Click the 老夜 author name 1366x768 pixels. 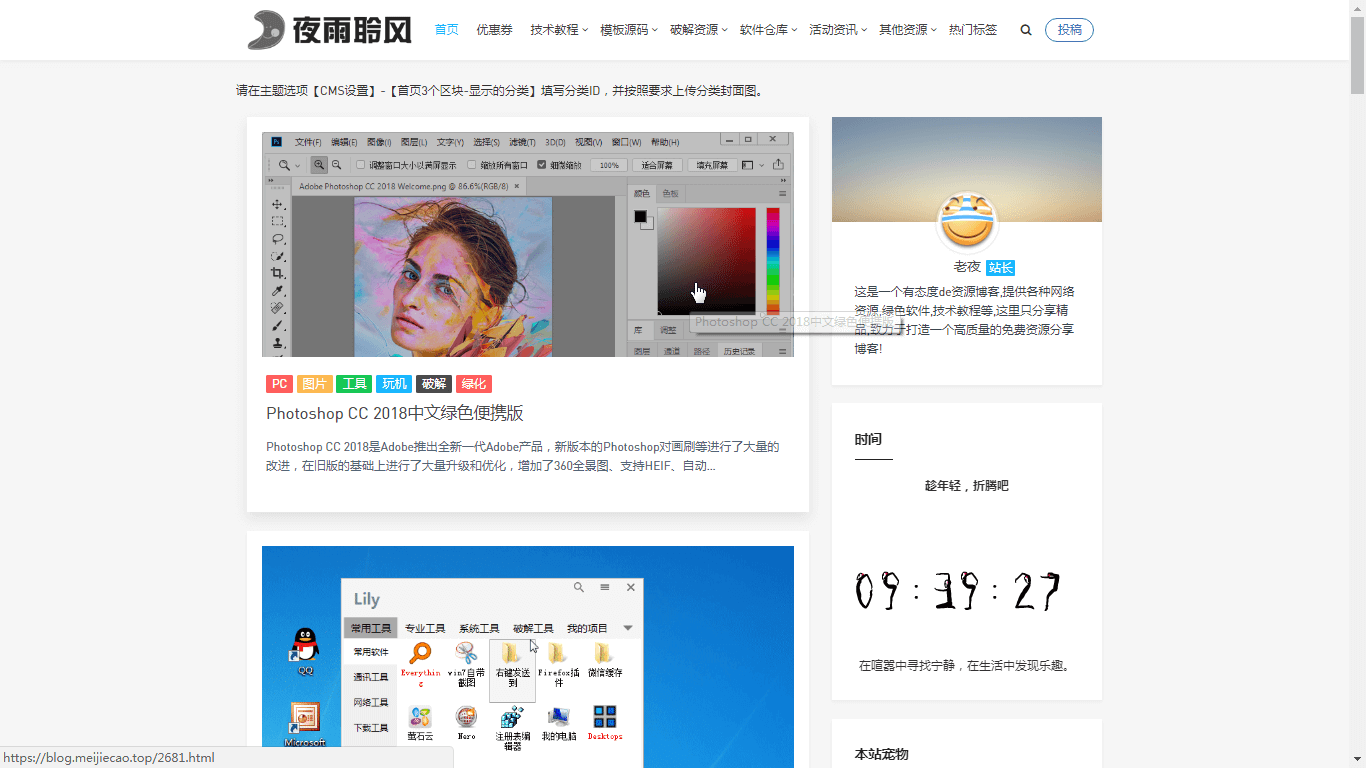pos(967,267)
